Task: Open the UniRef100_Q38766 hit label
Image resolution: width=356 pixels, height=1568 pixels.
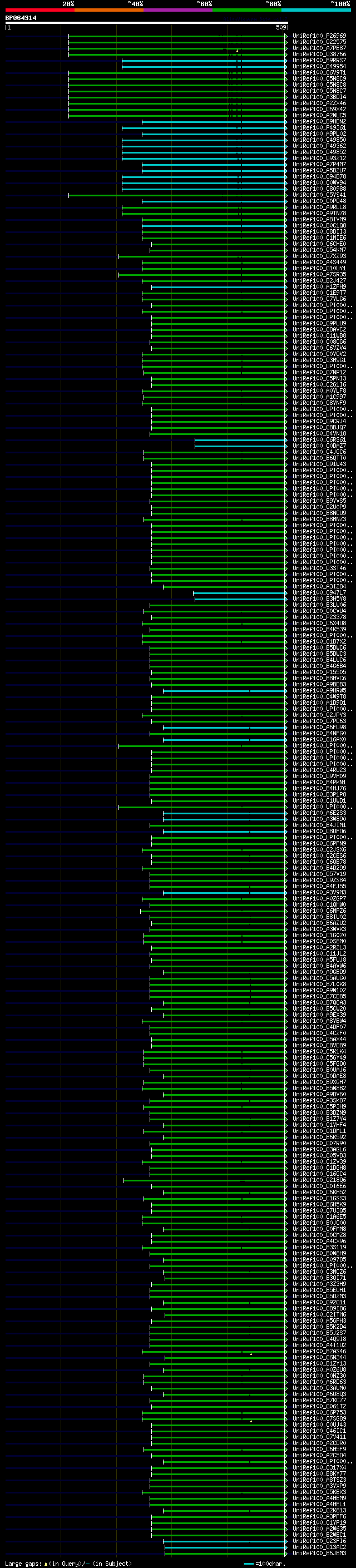Action: [x=319, y=54]
